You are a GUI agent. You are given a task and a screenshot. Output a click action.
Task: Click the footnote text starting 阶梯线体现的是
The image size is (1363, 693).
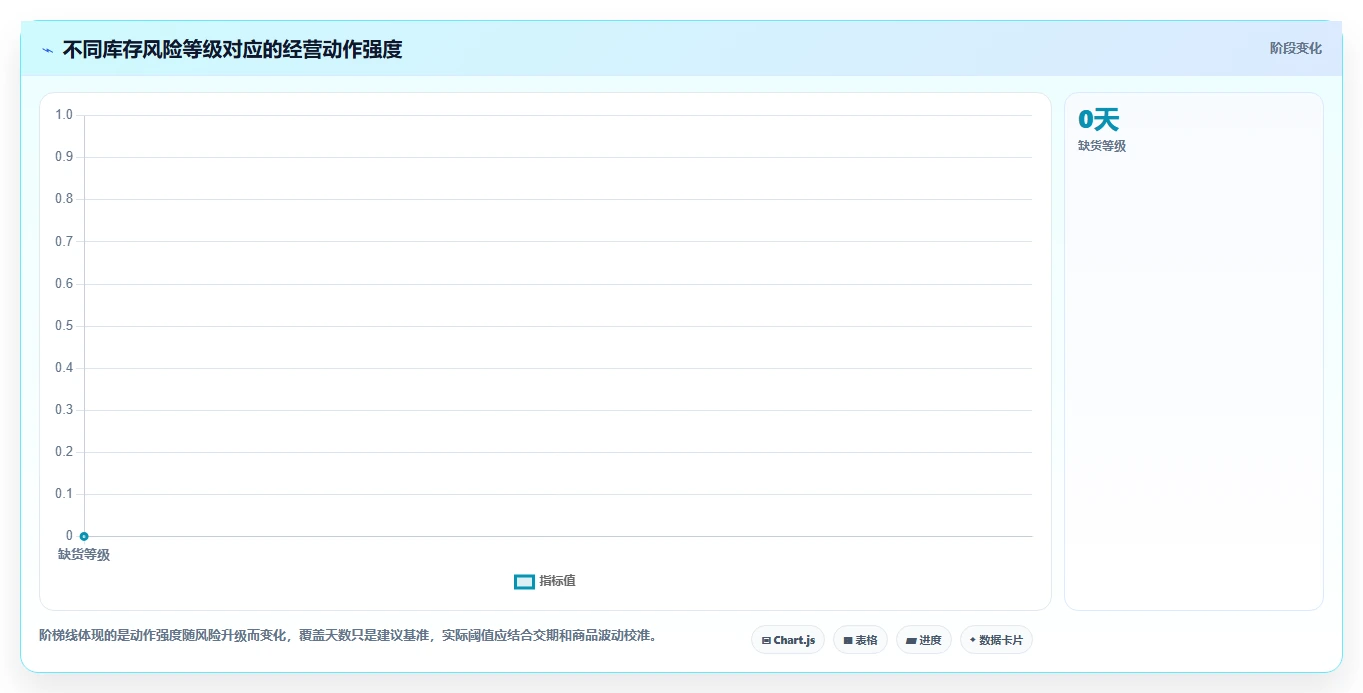point(350,635)
